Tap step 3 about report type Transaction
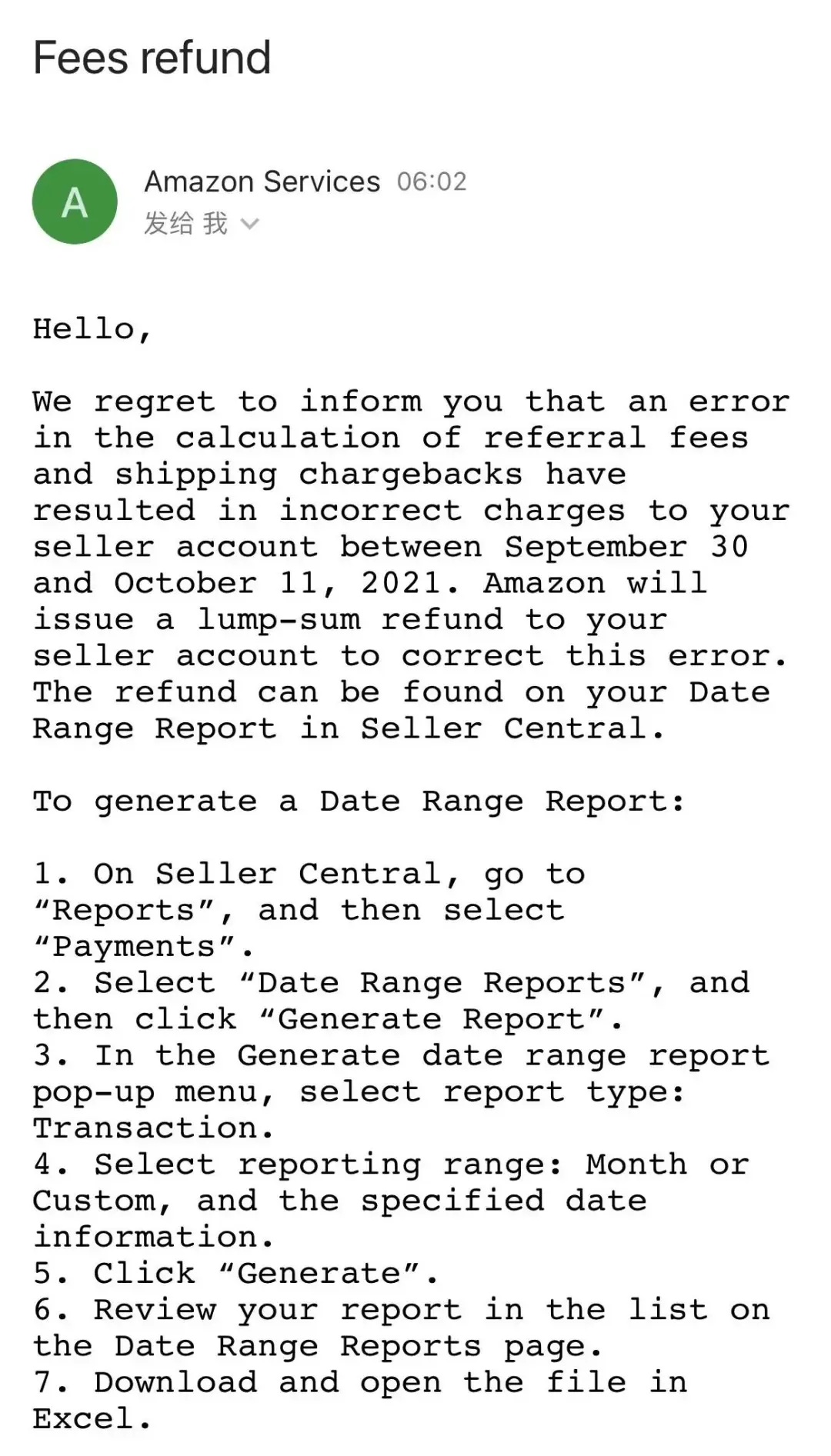Image resolution: width=831 pixels, height=1456 pixels. (401, 1091)
